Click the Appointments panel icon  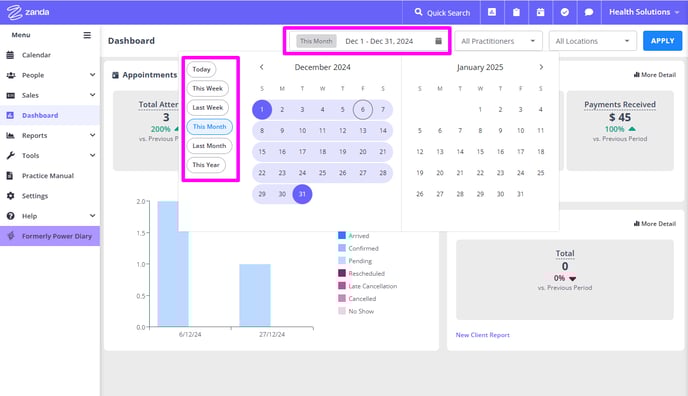pyautogui.click(x=115, y=75)
